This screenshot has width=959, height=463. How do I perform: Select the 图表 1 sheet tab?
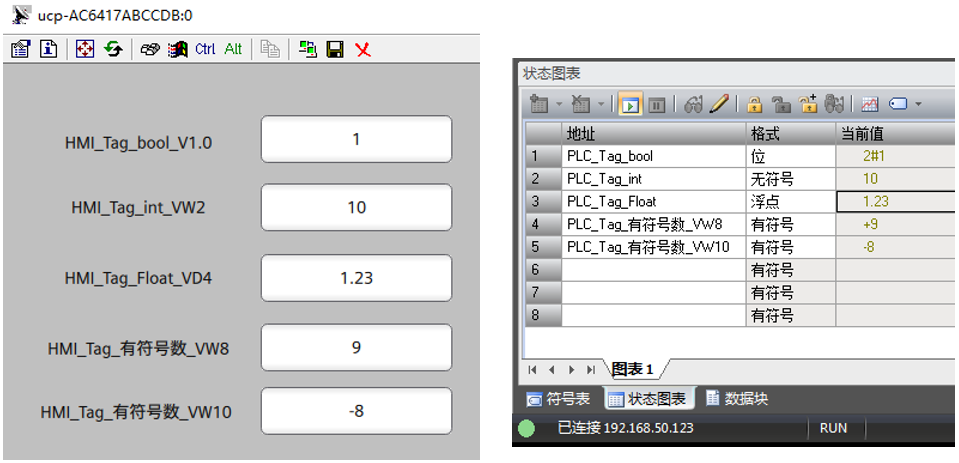(x=633, y=369)
